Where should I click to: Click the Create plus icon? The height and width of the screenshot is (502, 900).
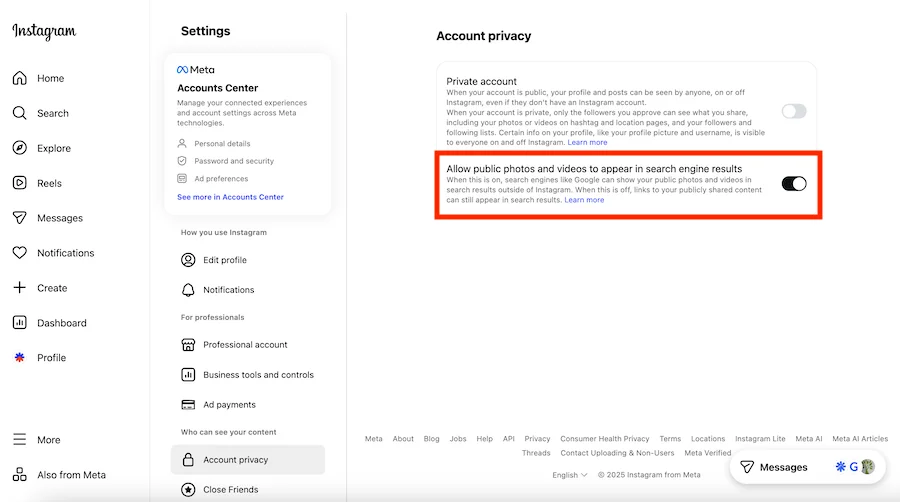coord(20,287)
